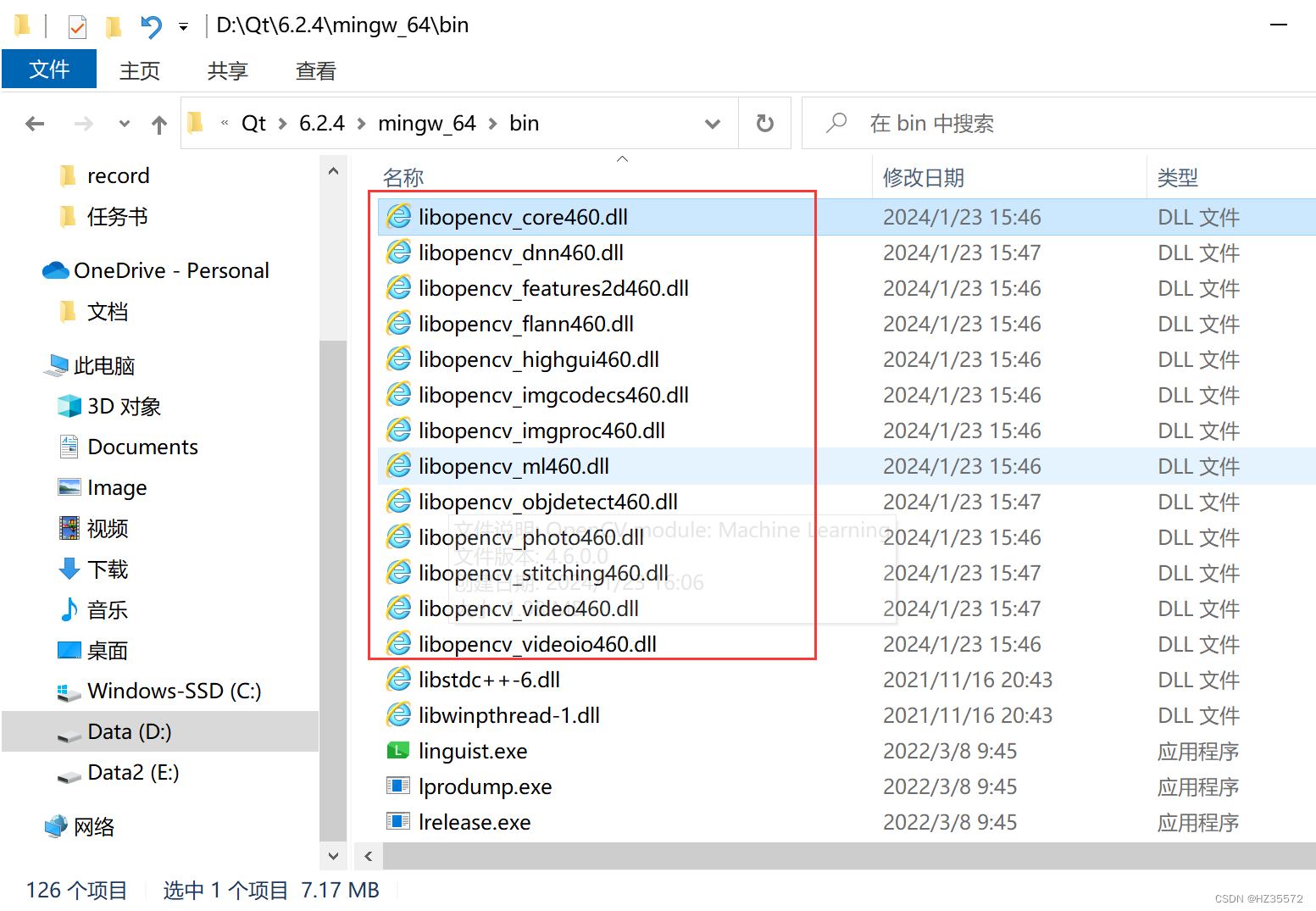This screenshot has height=911, width=1316.
Task: Click the Qt breadcrumb in the address bar
Action: (x=253, y=124)
